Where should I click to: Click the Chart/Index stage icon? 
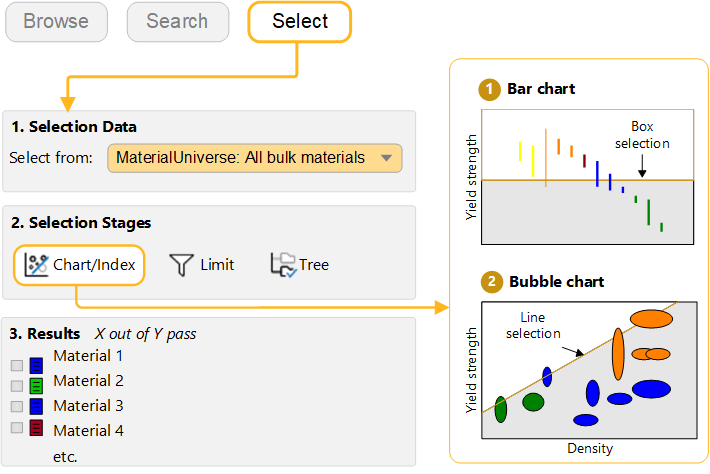[37, 265]
